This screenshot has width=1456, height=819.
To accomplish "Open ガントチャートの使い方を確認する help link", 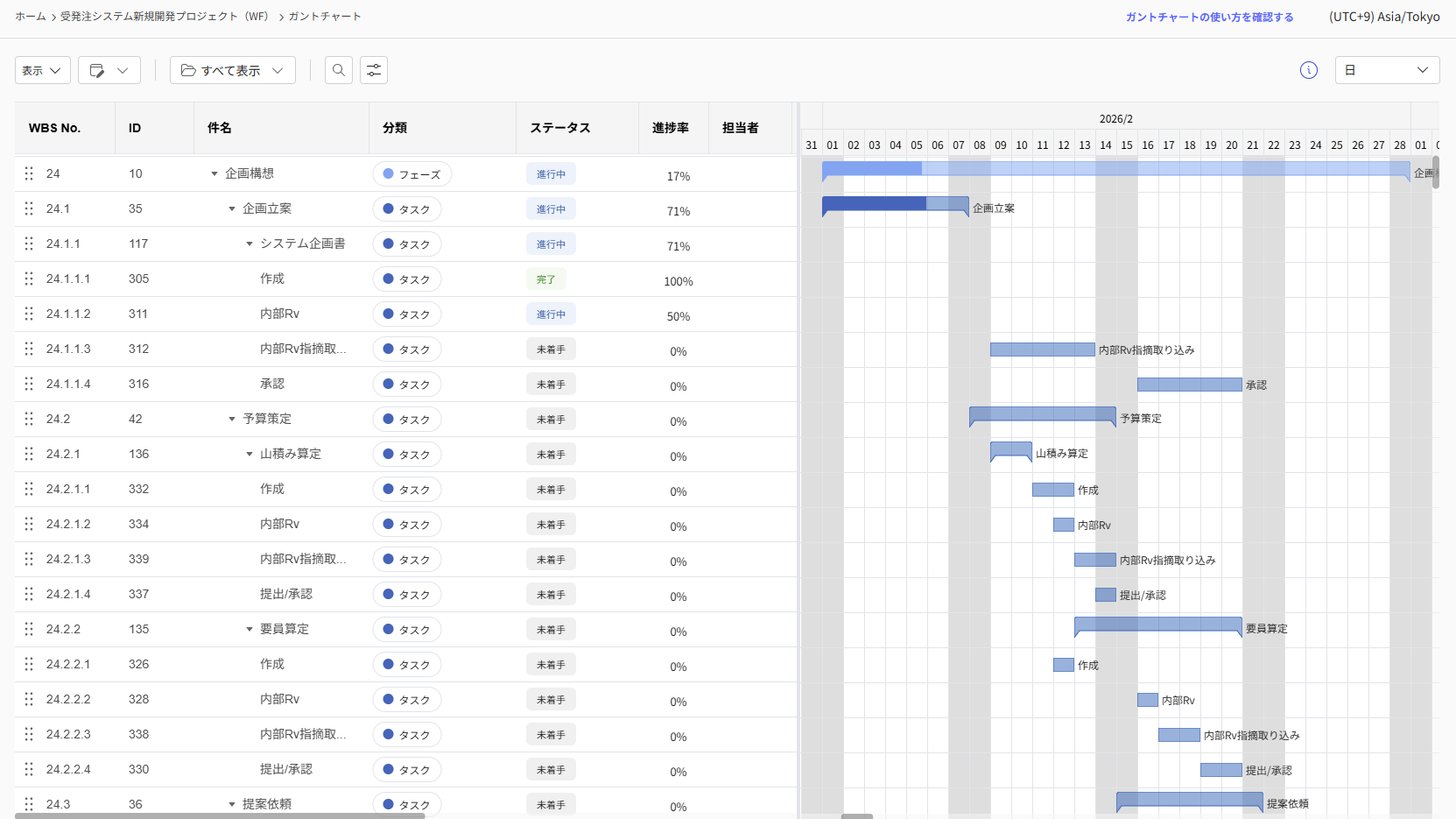I will coord(1208,17).
